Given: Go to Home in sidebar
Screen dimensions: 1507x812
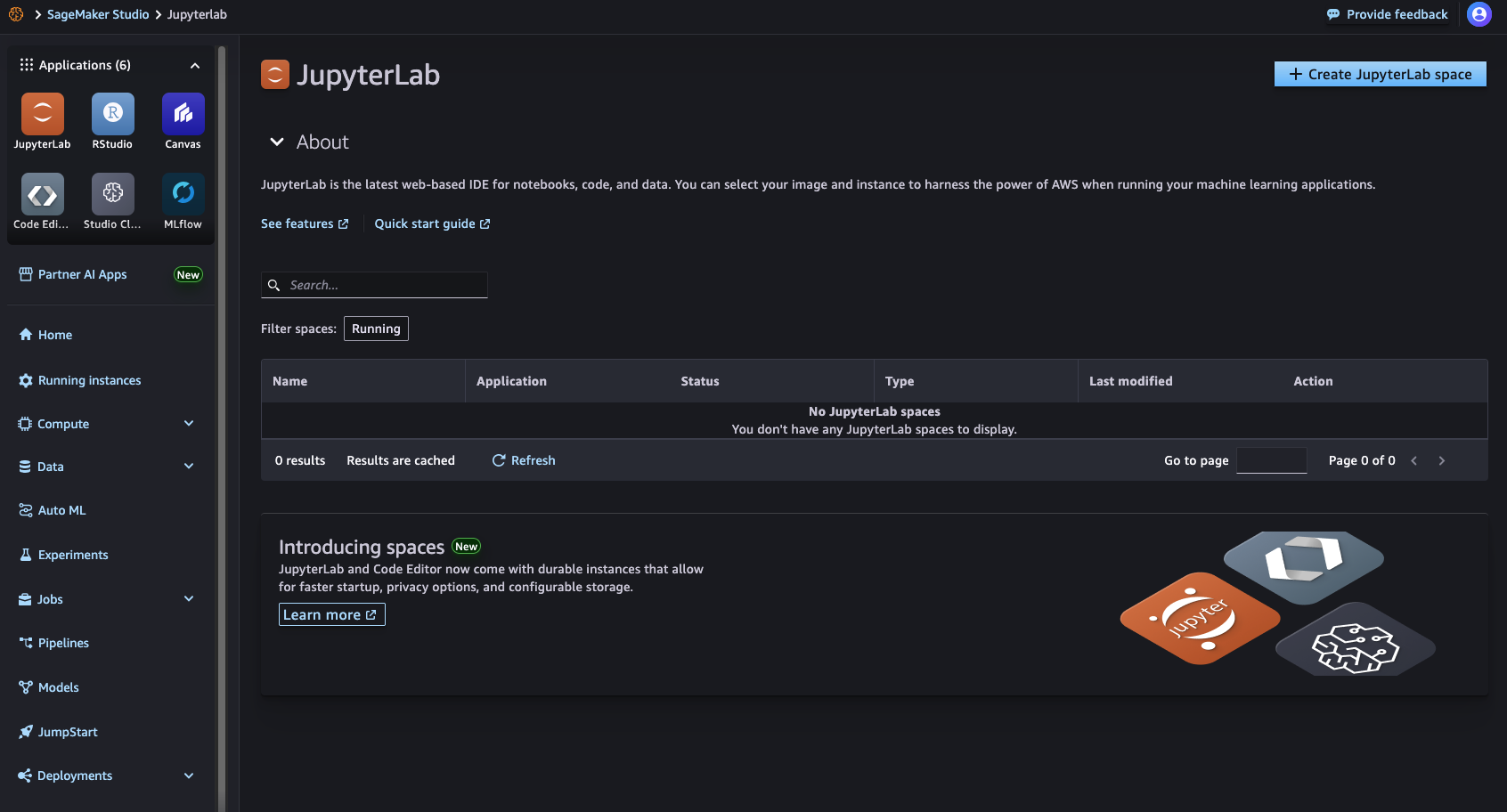Looking at the screenshot, I should (x=55, y=335).
